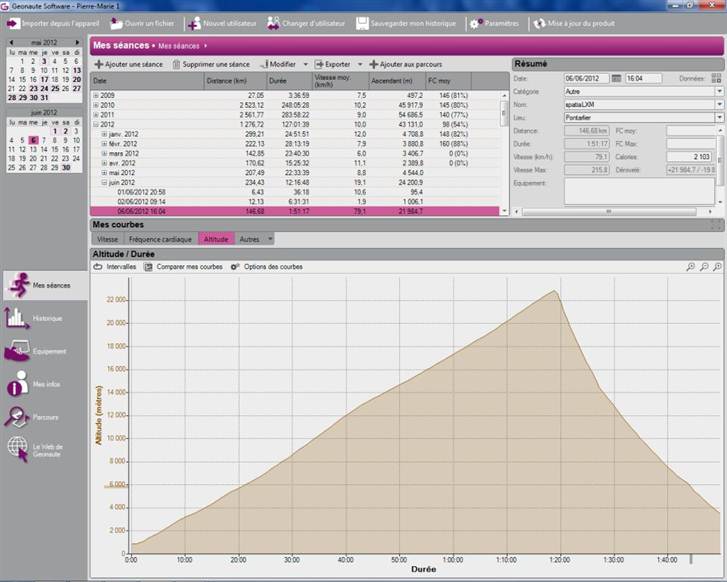The width and height of the screenshot is (727, 582).
Task: Open Parcours sidebar magnifier icon
Action: (17, 416)
